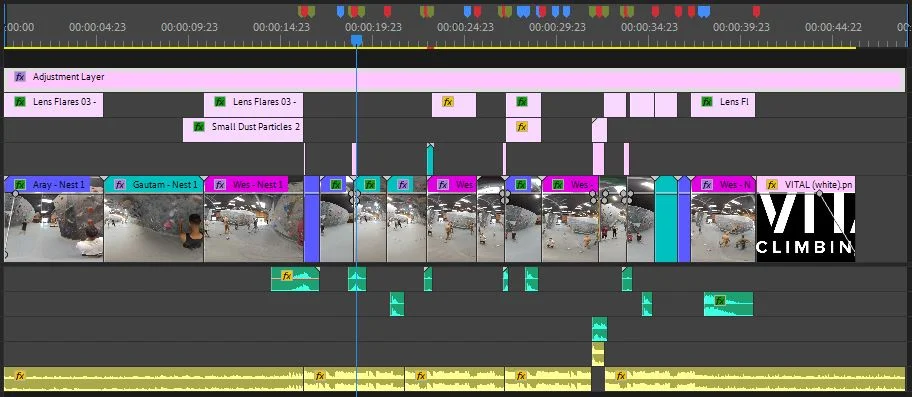The height and width of the screenshot is (397, 912).
Task: Click the blue playhead handle on ruler
Action: pos(357,40)
